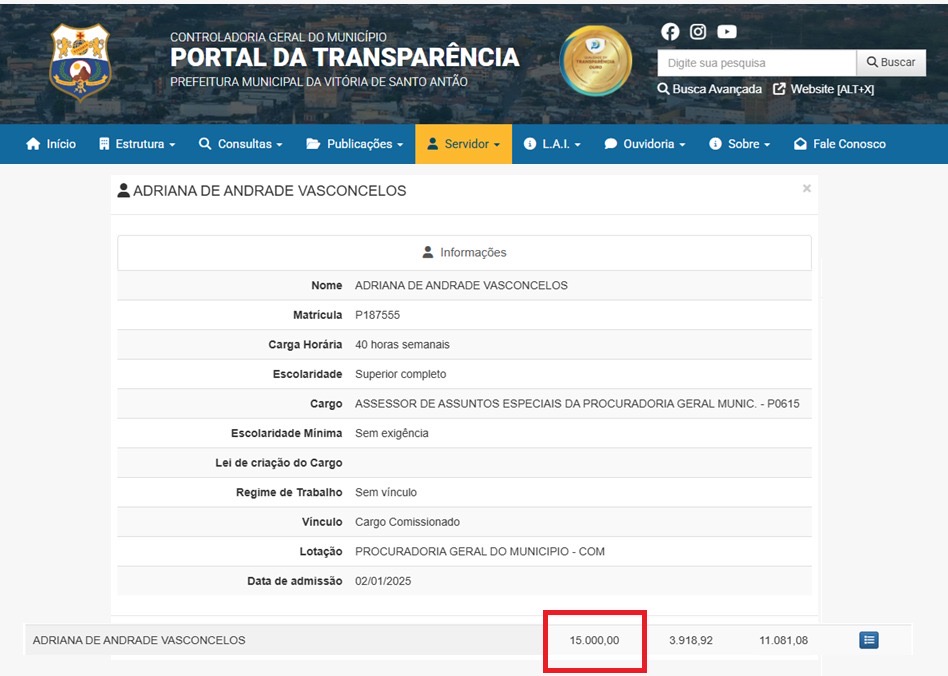Open the Instagram social icon

coord(698,32)
